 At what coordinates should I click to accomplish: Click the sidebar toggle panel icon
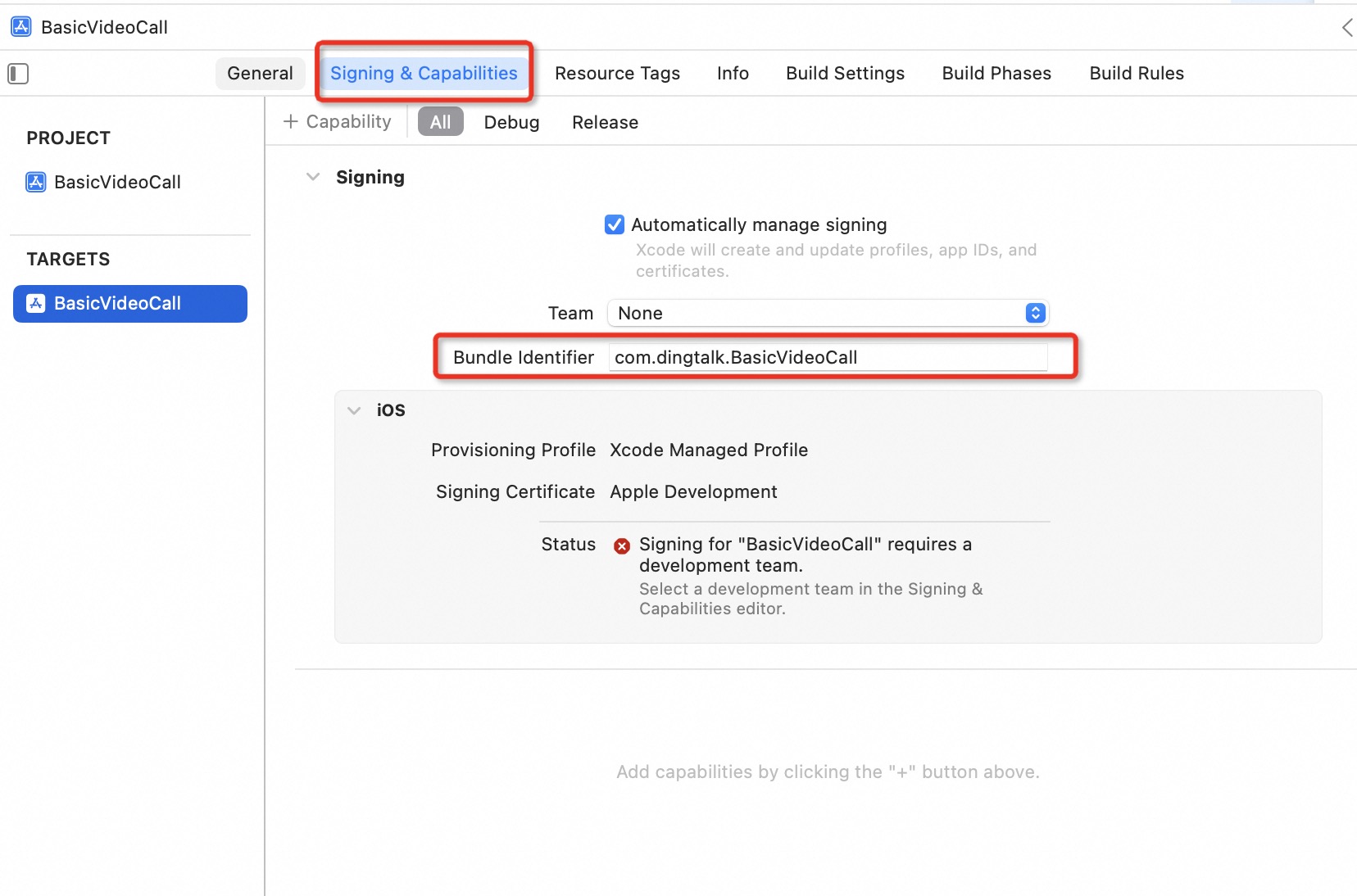18,74
